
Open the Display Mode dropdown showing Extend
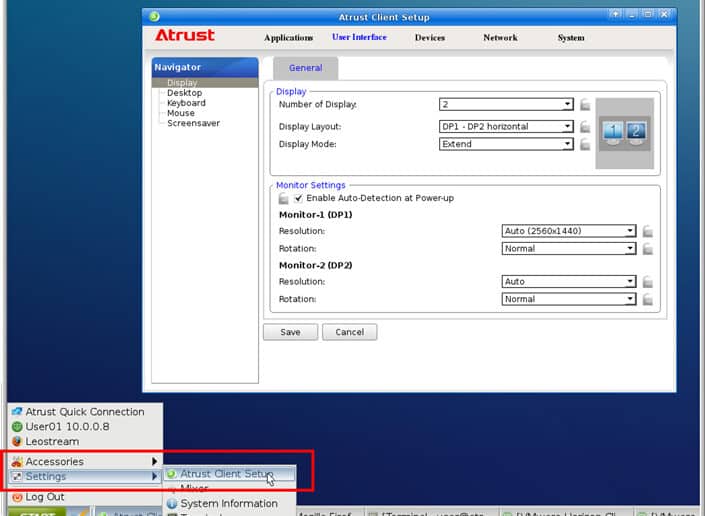pos(506,144)
